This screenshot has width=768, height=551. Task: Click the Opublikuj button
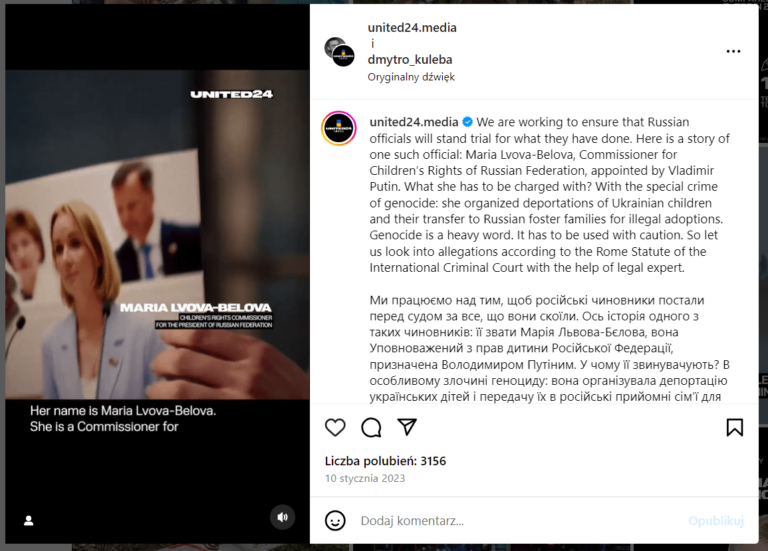716,521
